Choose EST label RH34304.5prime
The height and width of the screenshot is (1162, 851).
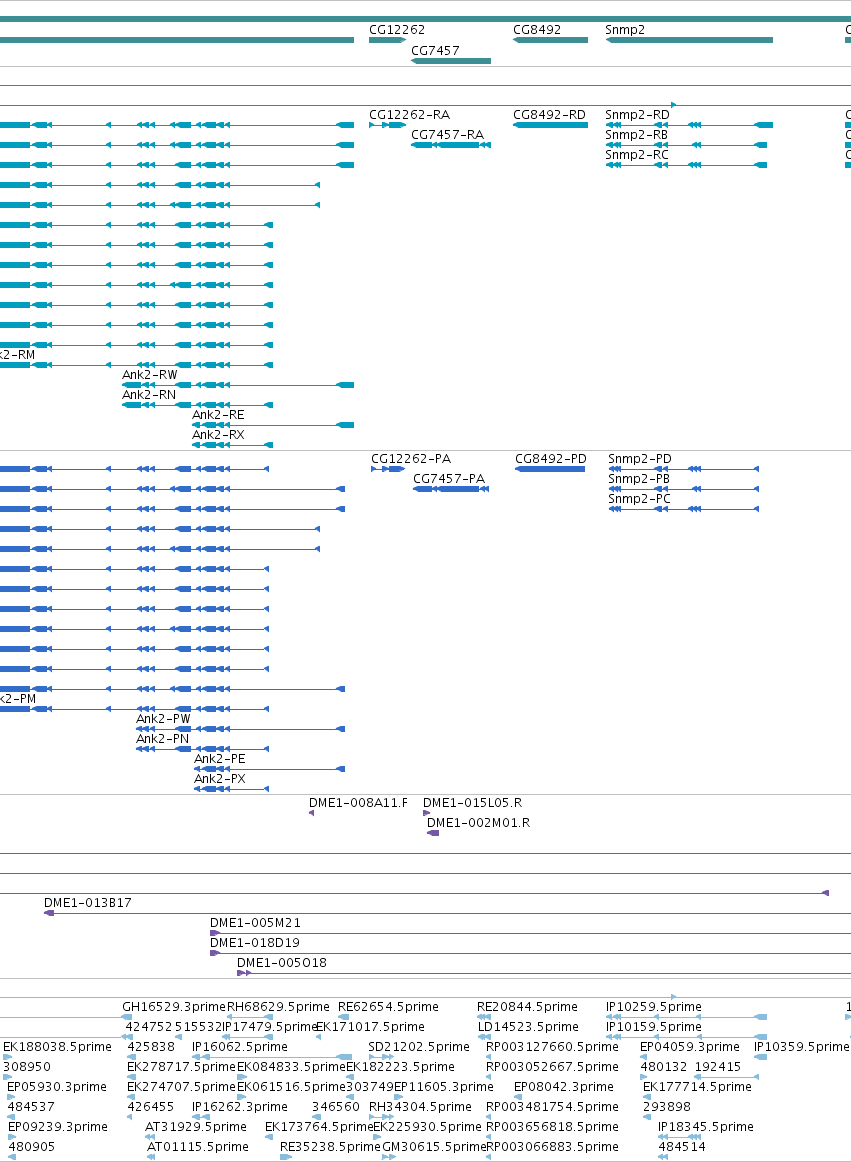tap(420, 1107)
